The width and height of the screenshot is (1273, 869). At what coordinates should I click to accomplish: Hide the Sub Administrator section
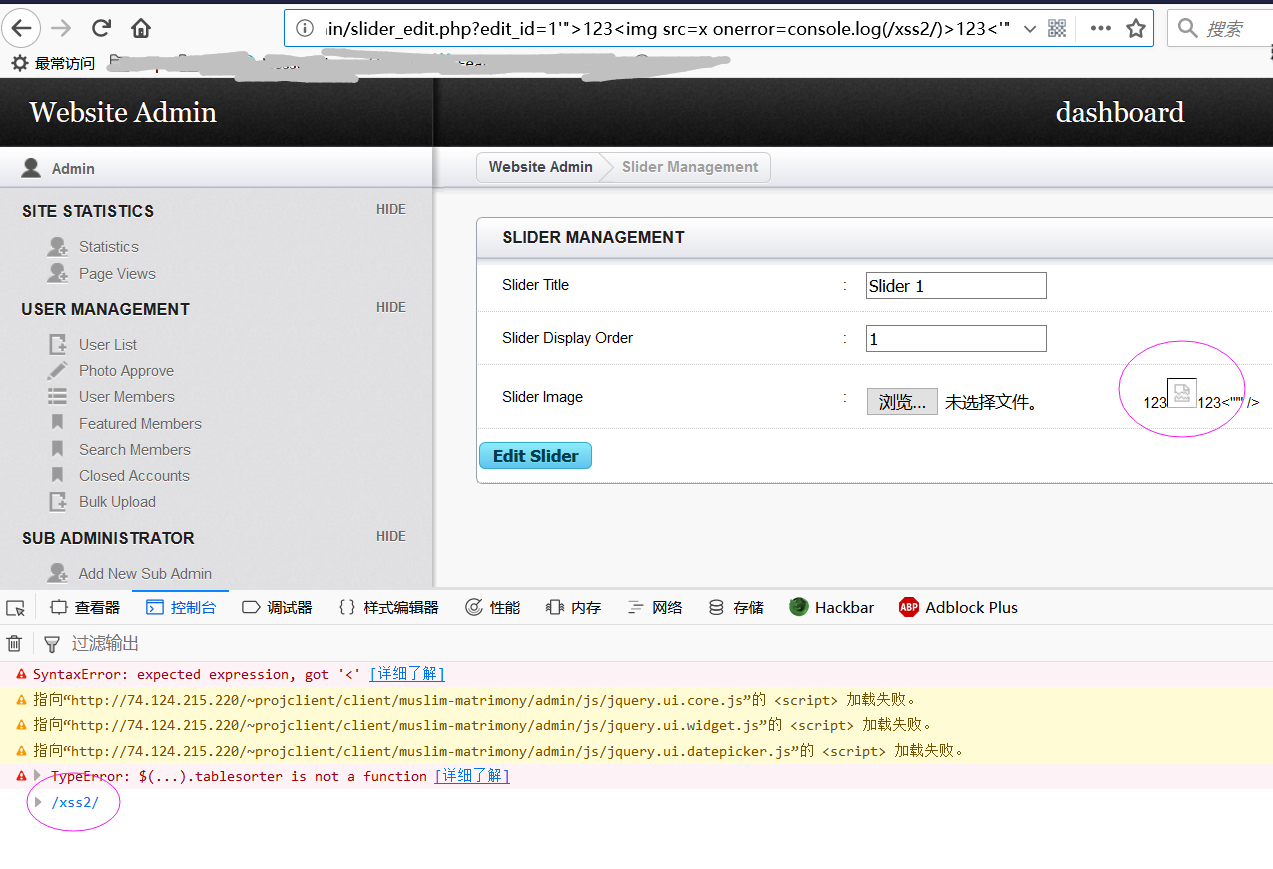391,536
